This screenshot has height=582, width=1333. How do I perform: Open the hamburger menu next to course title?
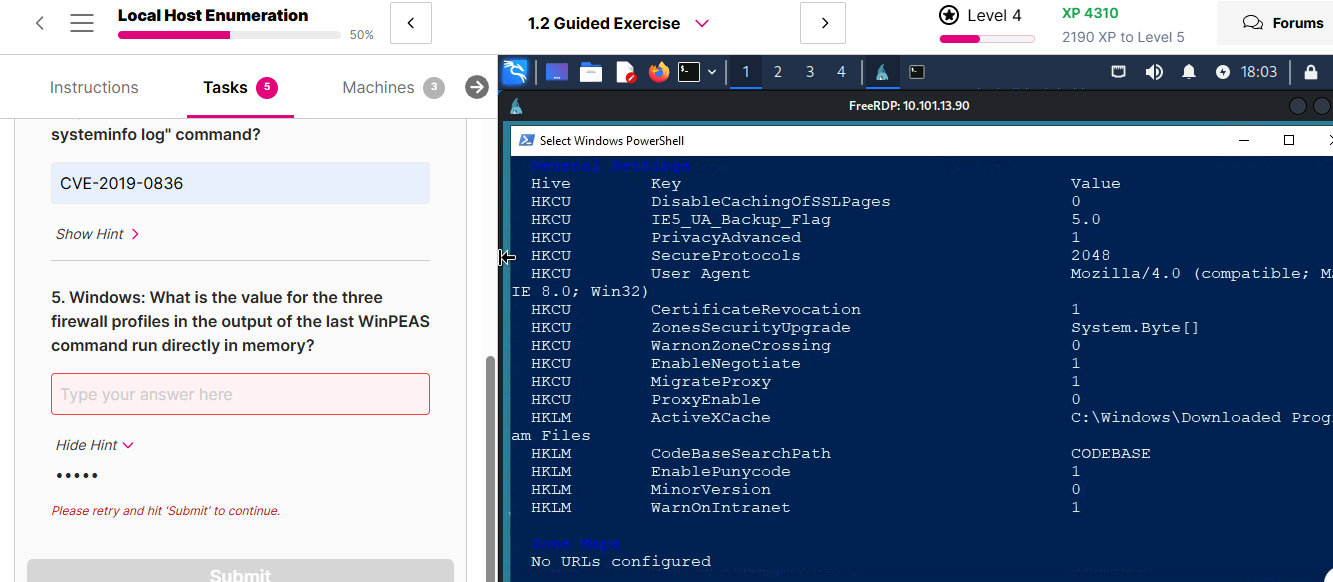82,23
